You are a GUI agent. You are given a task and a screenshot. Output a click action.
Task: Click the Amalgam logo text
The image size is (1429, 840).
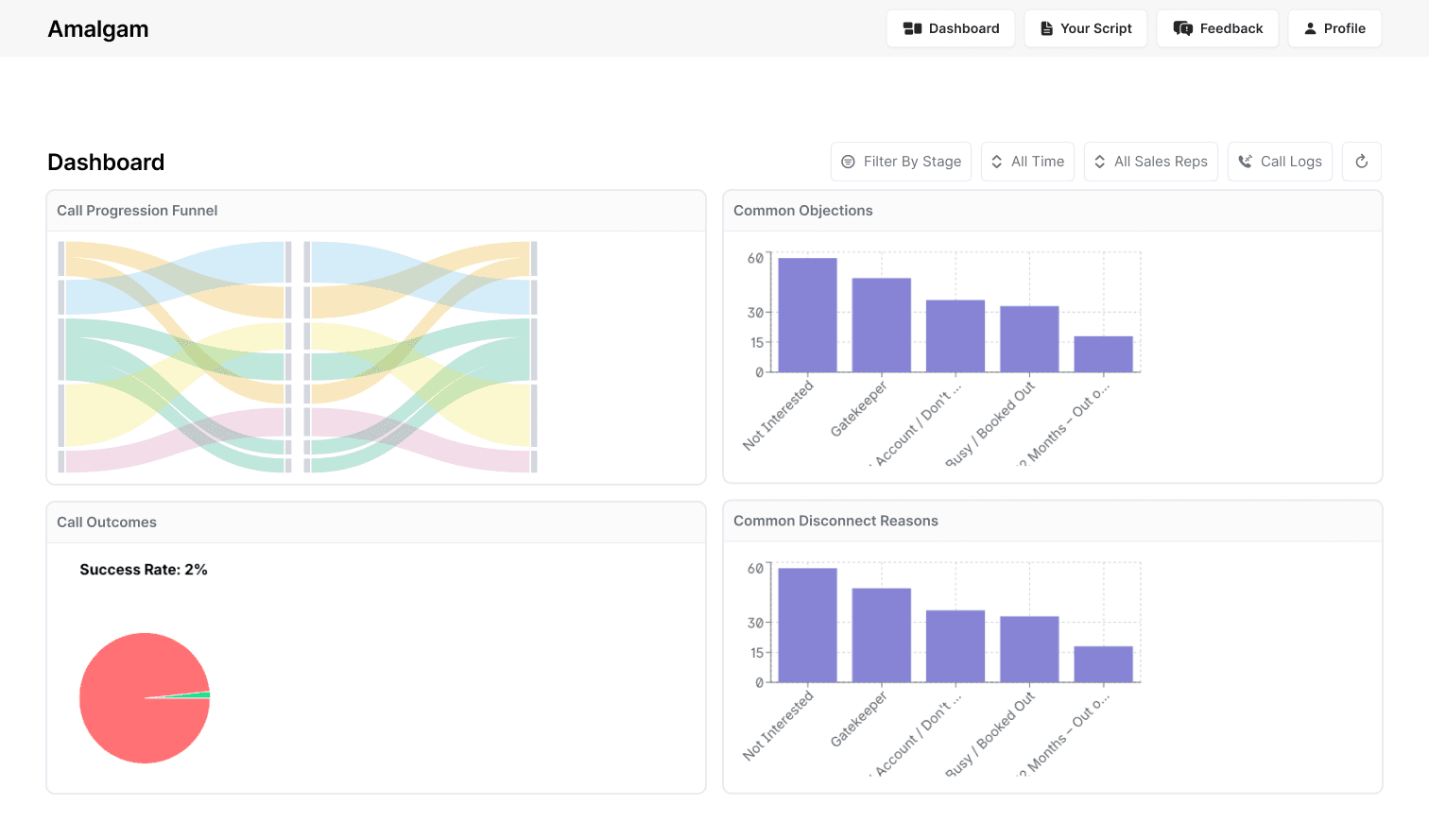click(x=98, y=29)
